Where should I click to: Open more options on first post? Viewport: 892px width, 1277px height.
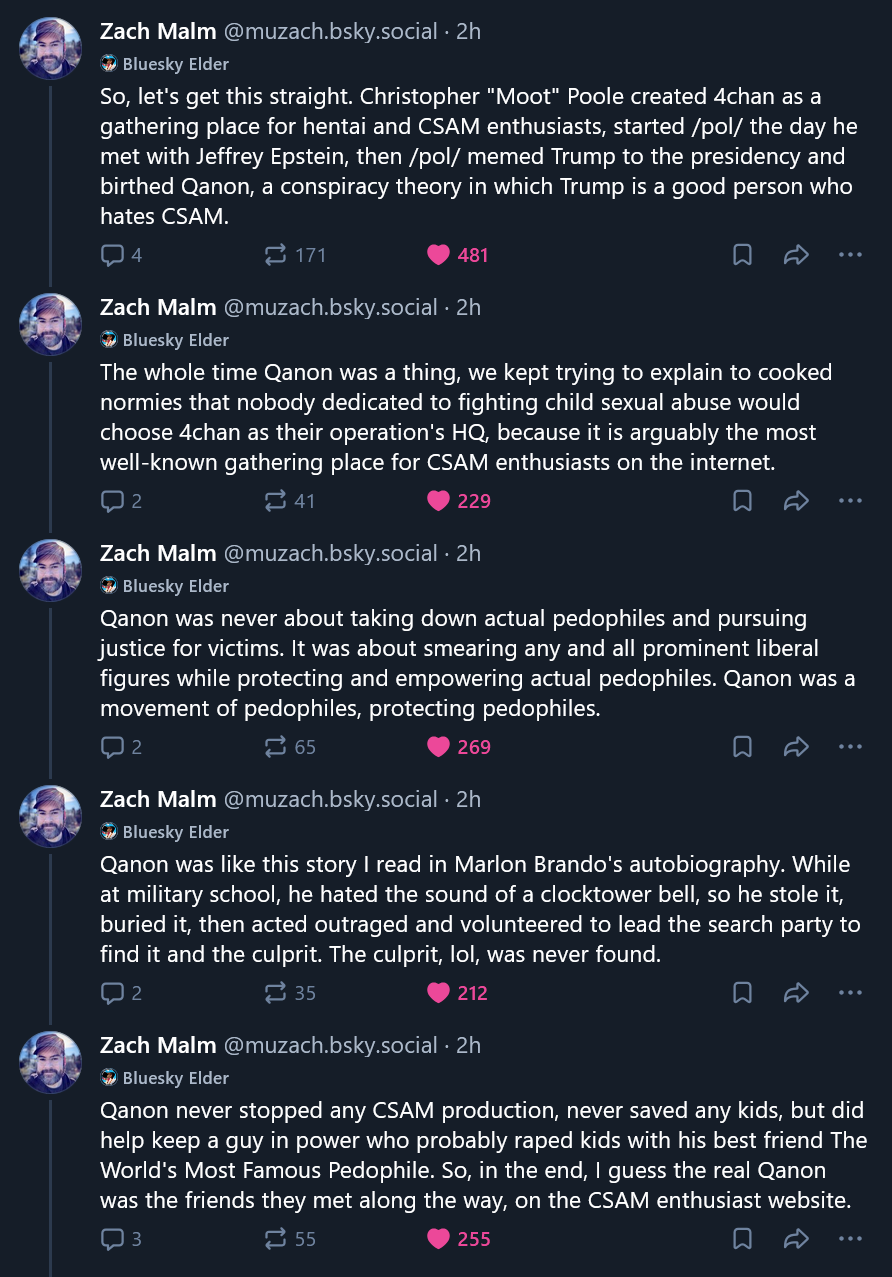pos(850,255)
